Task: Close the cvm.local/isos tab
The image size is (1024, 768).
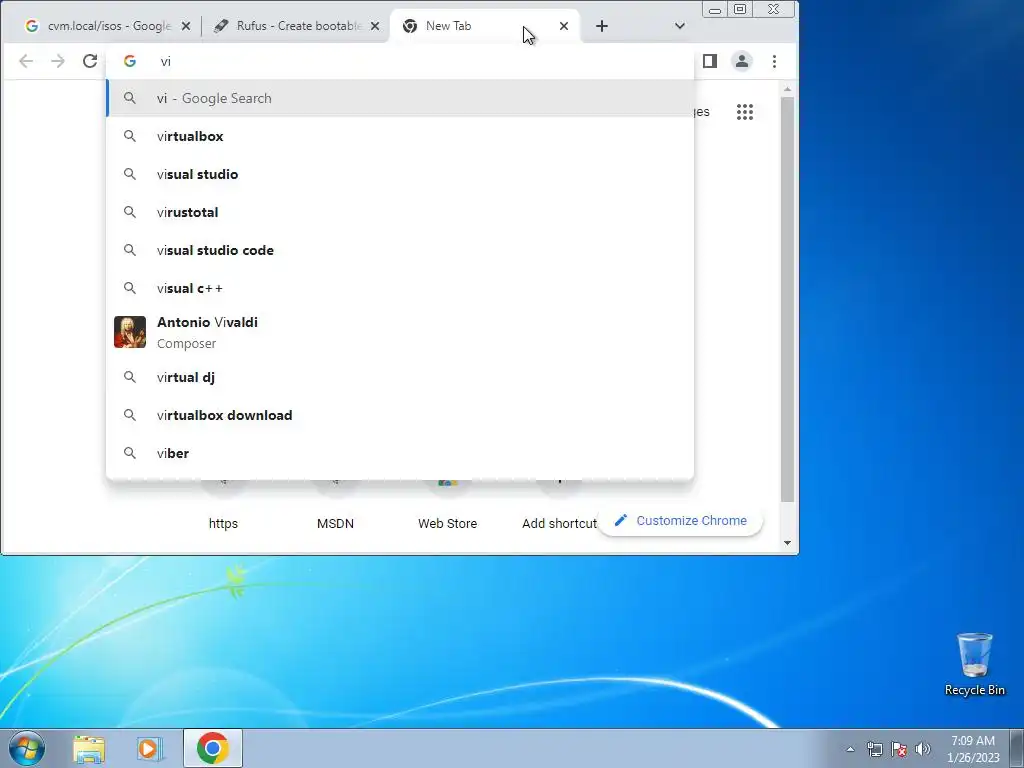Action: click(x=186, y=26)
